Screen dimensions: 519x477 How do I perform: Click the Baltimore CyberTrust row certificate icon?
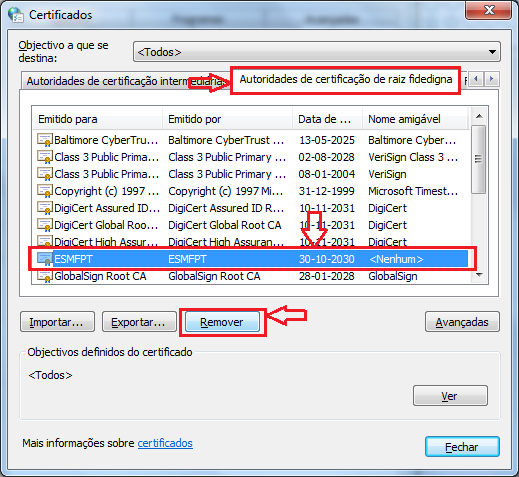[x=45, y=140]
